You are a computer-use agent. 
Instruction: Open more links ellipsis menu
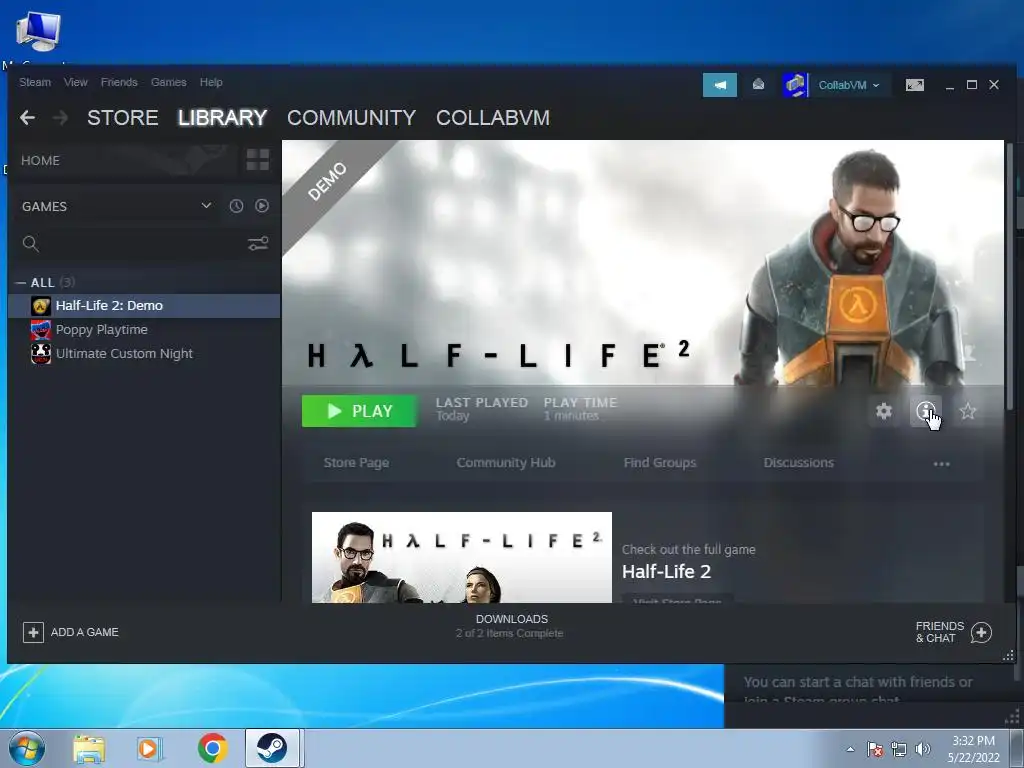pos(941,464)
